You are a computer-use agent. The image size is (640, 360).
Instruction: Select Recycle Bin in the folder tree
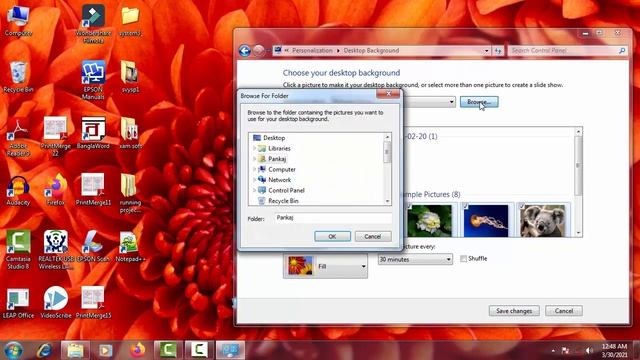283,201
